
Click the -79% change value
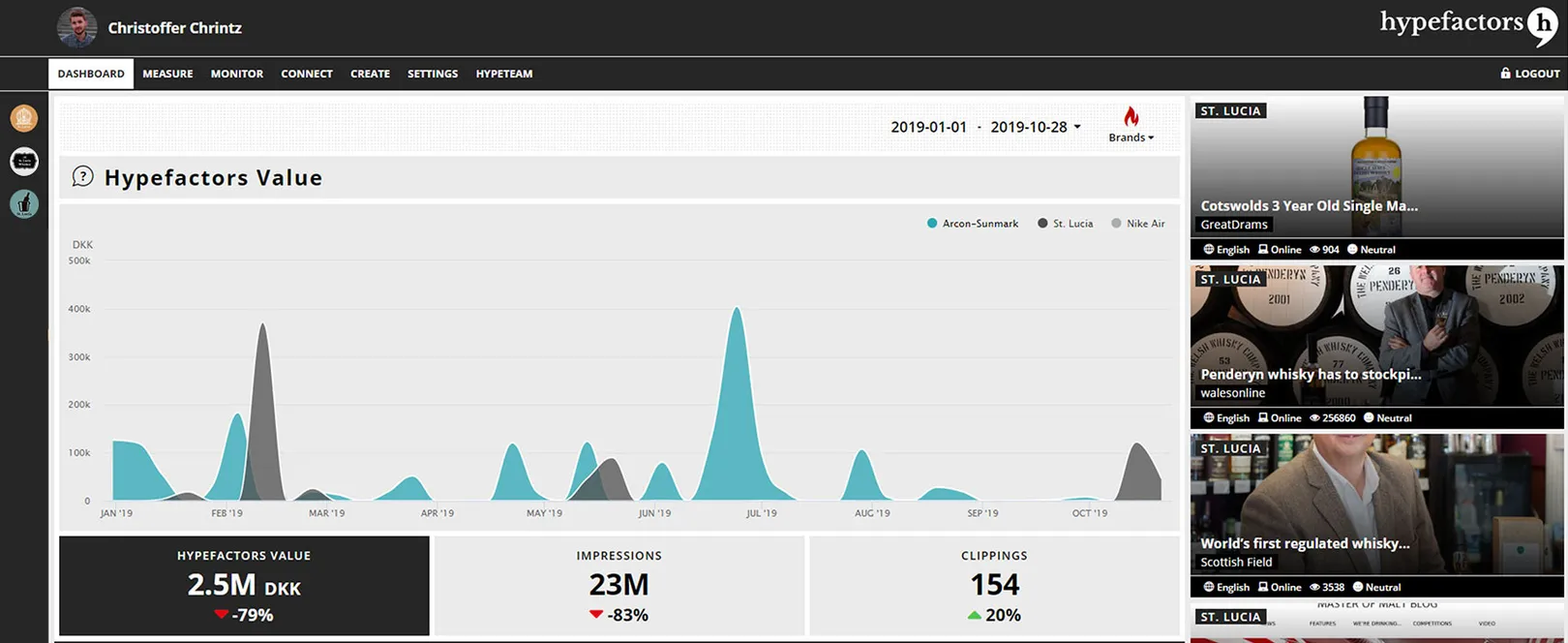253,615
